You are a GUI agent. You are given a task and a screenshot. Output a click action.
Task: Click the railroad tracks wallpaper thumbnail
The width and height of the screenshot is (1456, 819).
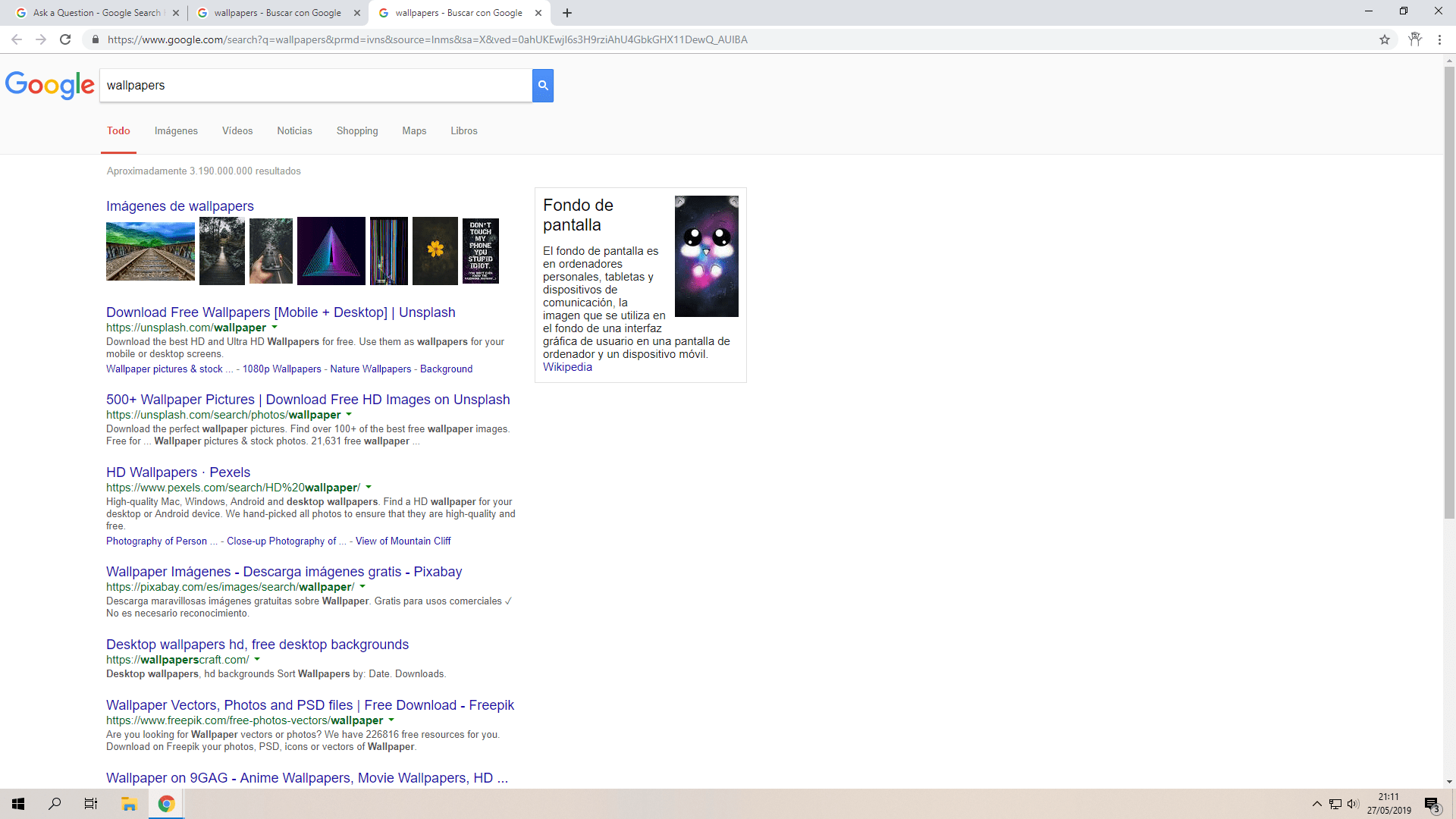pos(150,251)
